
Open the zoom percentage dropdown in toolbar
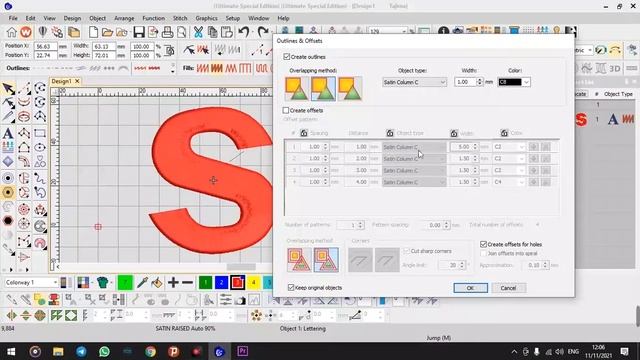tap(403, 31)
